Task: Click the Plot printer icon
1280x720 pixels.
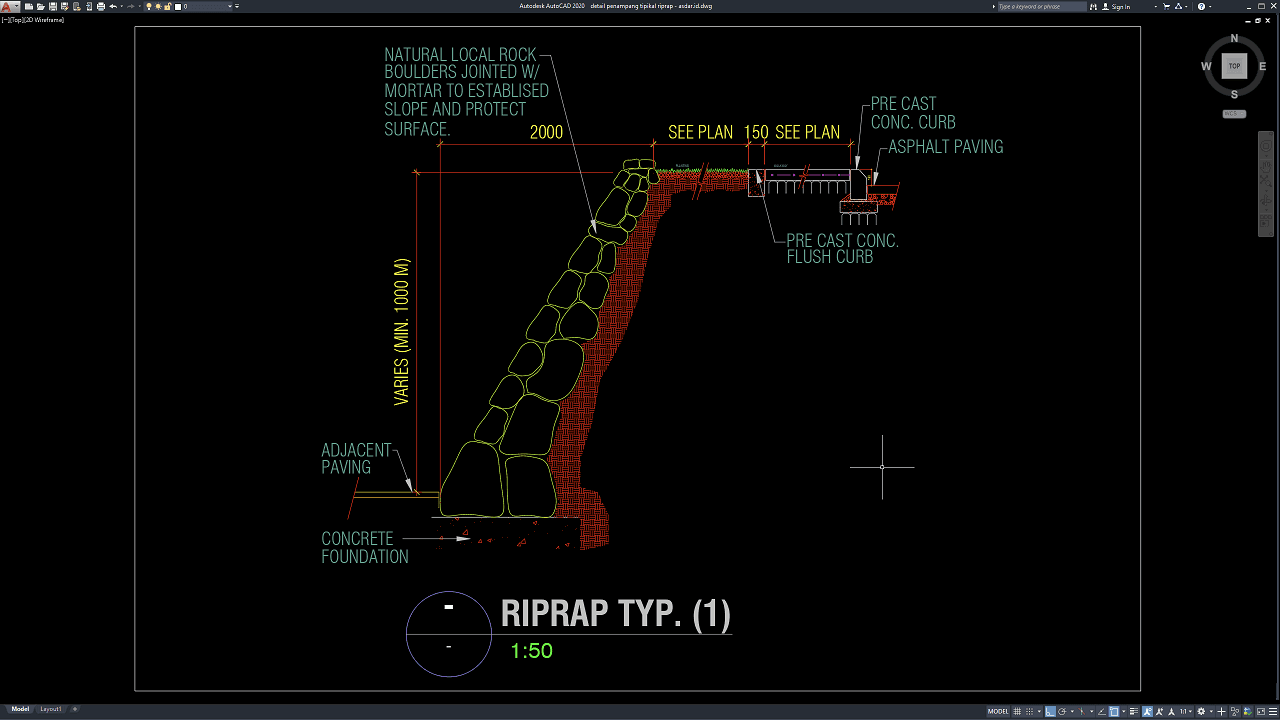Action: (x=100, y=6)
